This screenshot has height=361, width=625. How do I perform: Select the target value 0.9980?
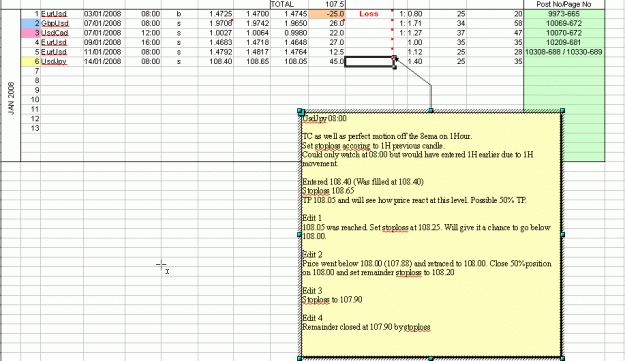pos(289,33)
